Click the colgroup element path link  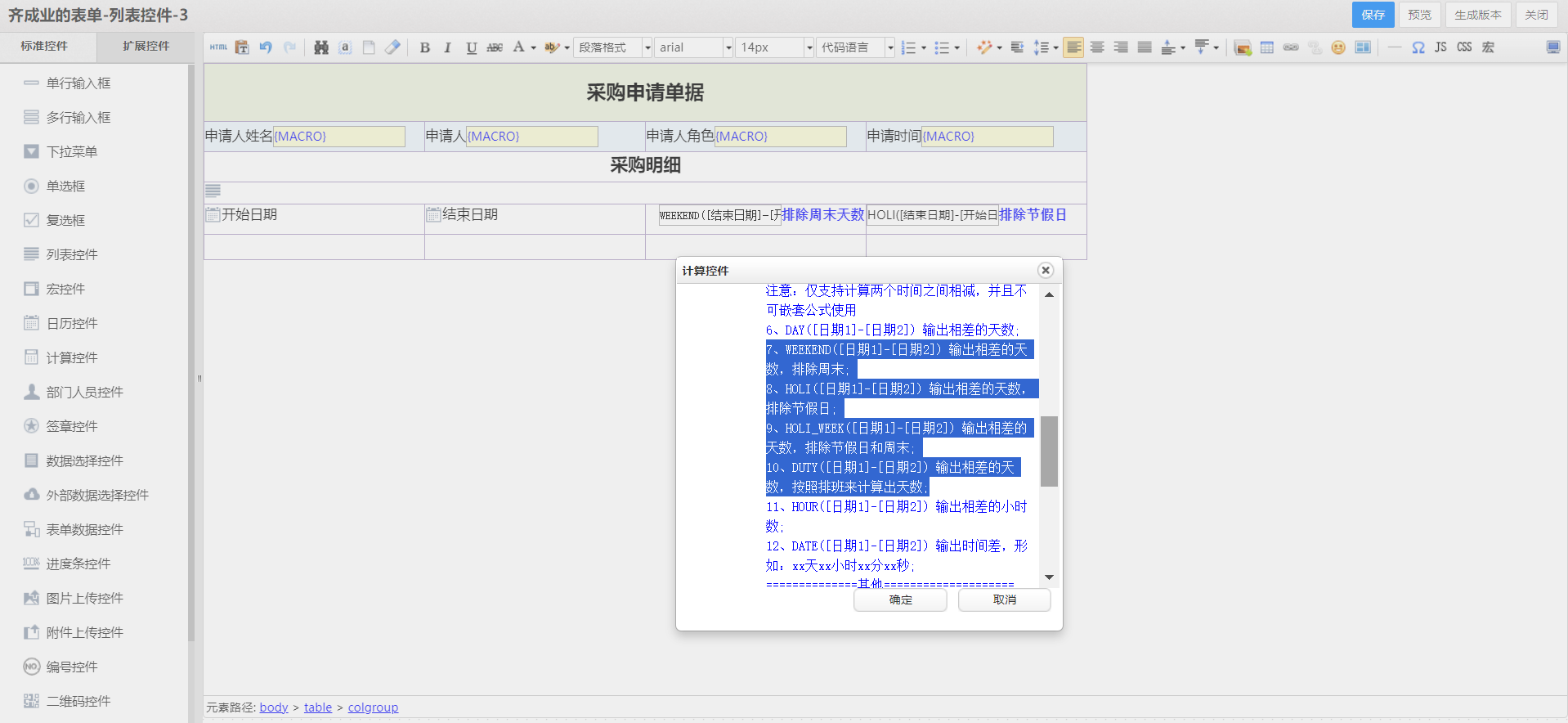[373, 707]
